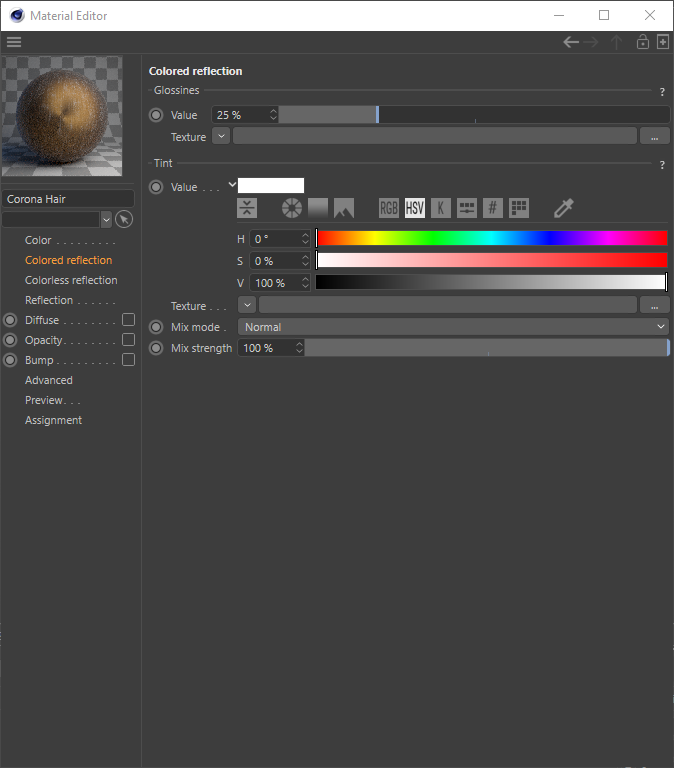Click the hair material preview thumbnail
Image resolution: width=674 pixels, height=768 pixels.
(x=62, y=116)
